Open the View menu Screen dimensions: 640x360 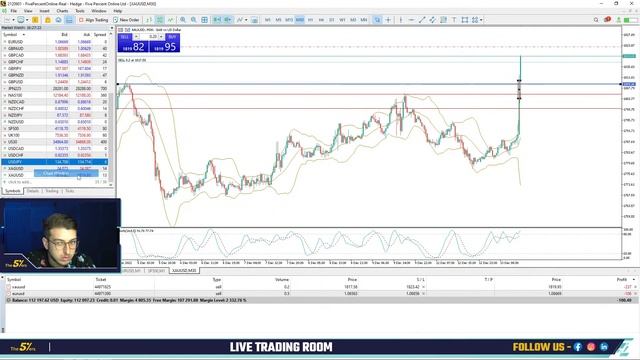pos(28,11)
